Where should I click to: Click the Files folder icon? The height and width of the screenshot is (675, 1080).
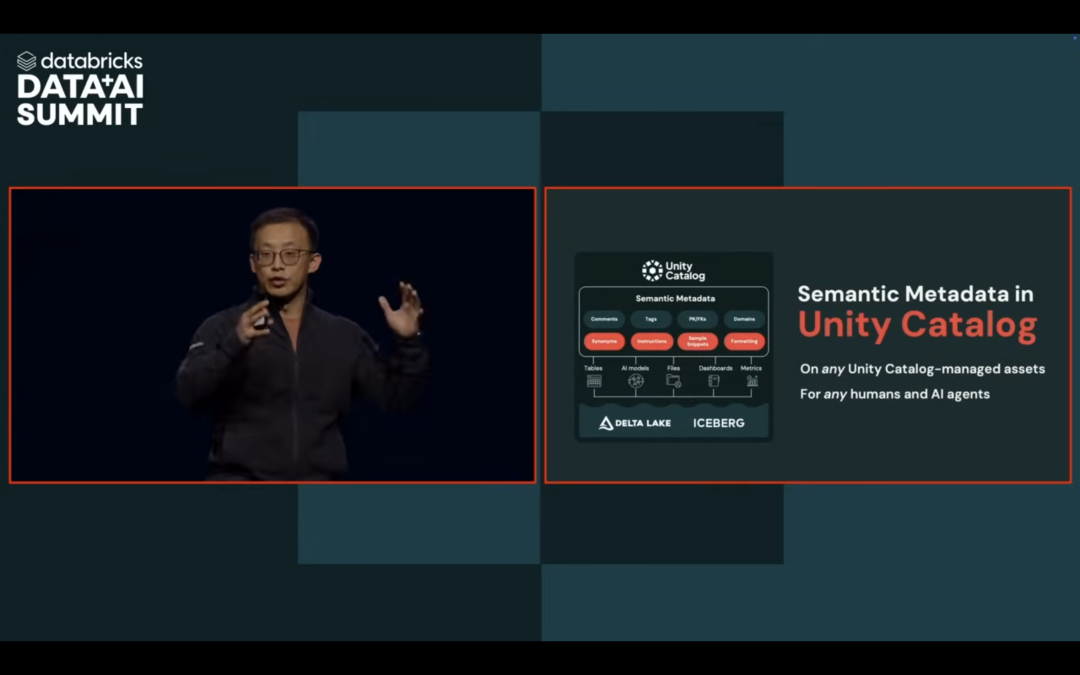pos(674,381)
